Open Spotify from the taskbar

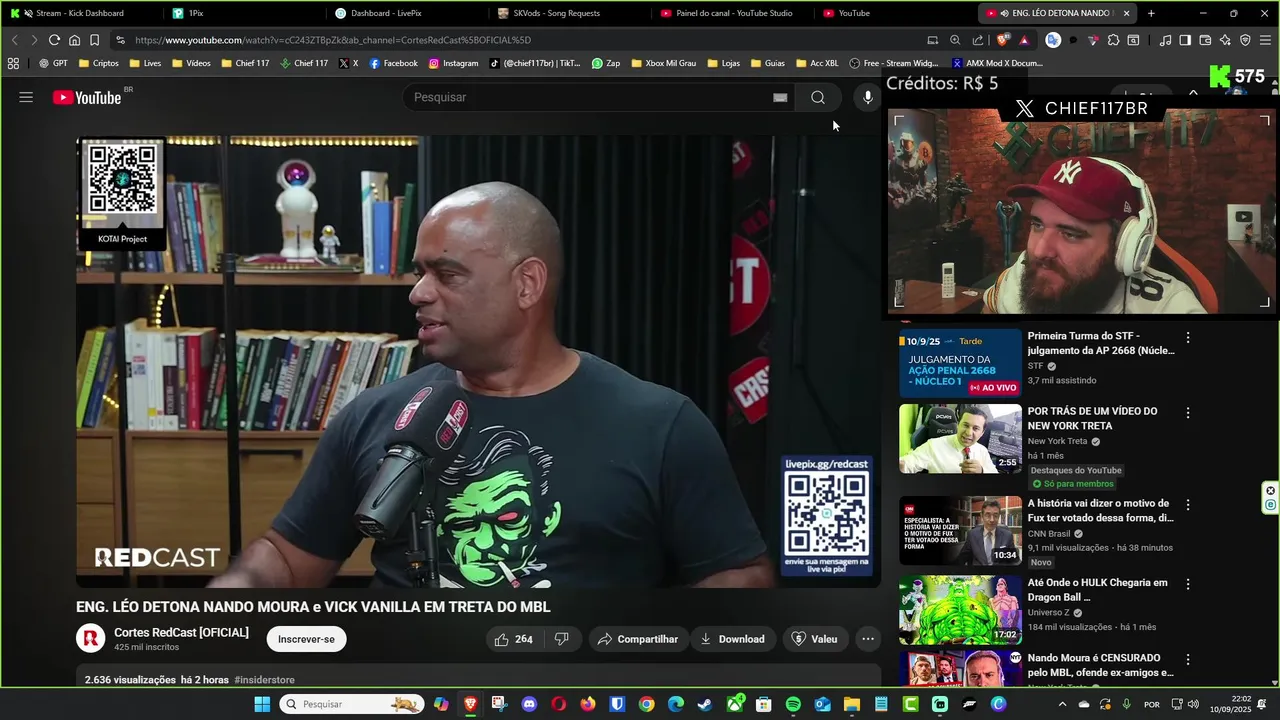[x=793, y=704]
